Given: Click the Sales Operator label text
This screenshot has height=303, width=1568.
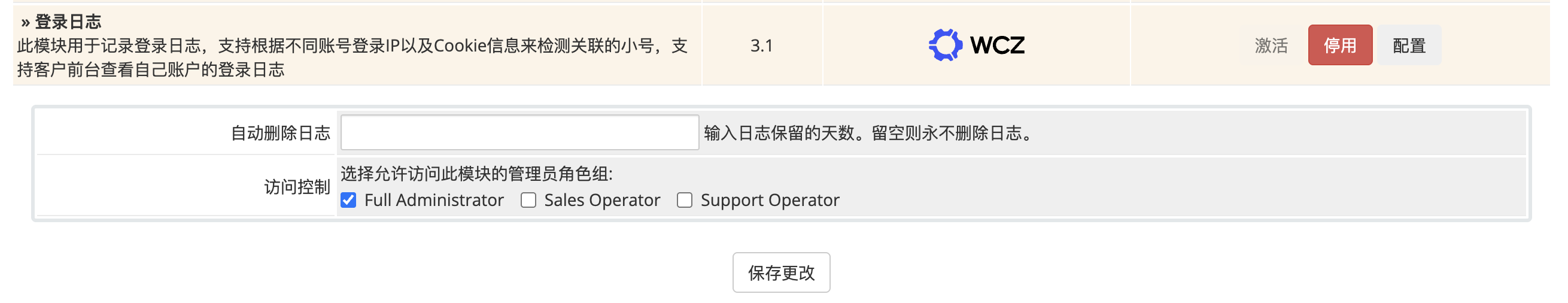Looking at the screenshot, I should coord(602,200).
